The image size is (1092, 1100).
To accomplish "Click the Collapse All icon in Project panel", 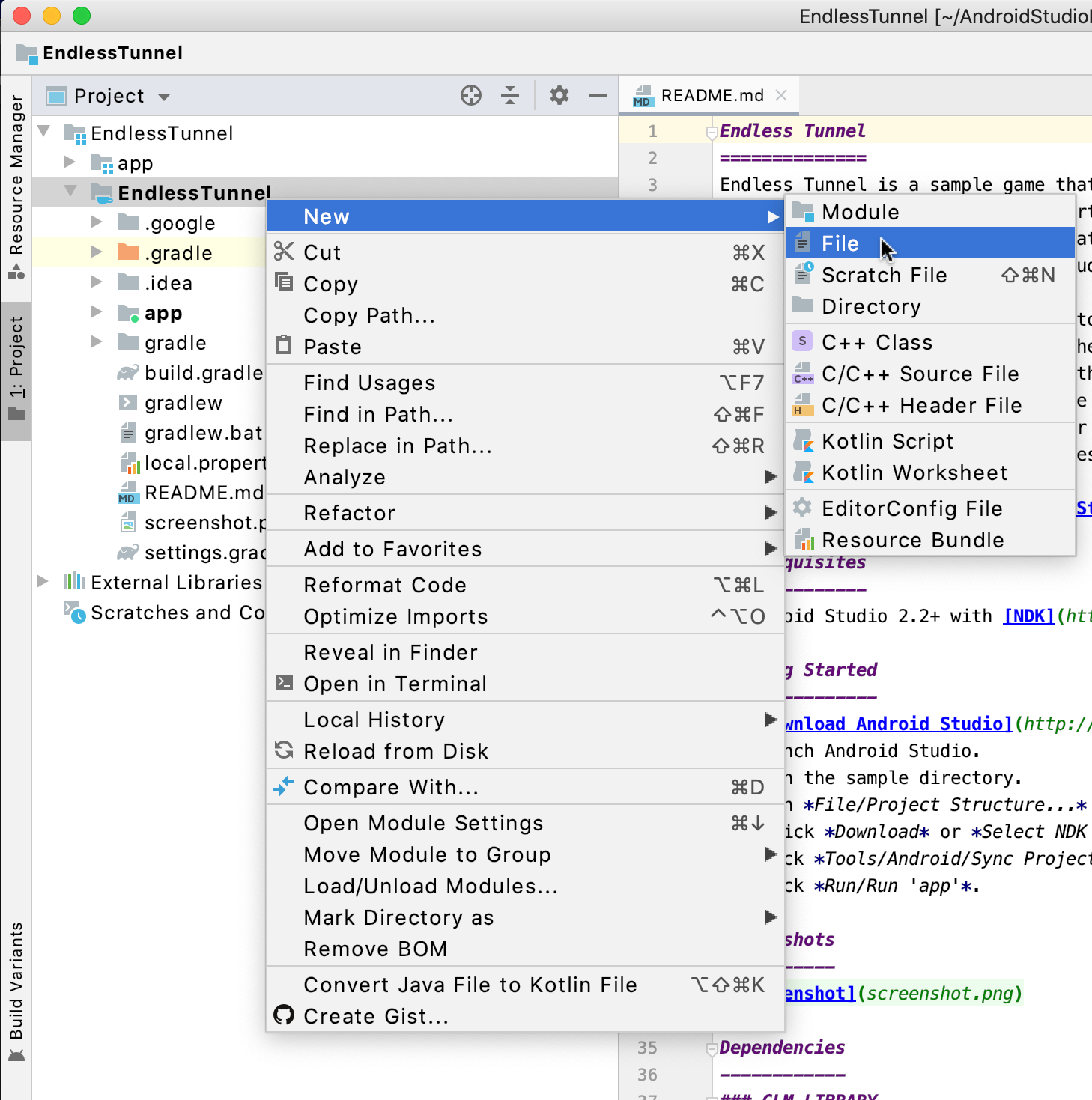I will pos(510,95).
